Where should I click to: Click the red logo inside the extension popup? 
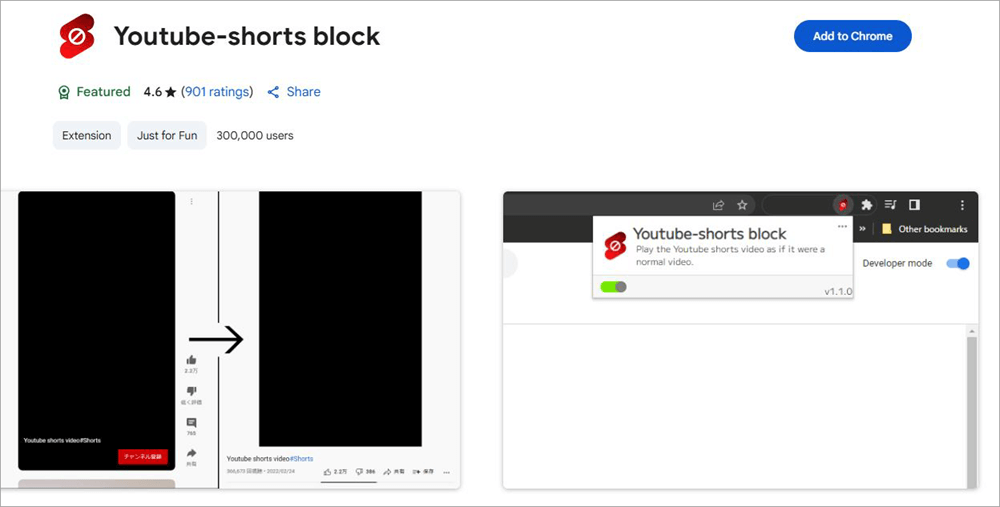pyautogui.click(x=615, y=246)
